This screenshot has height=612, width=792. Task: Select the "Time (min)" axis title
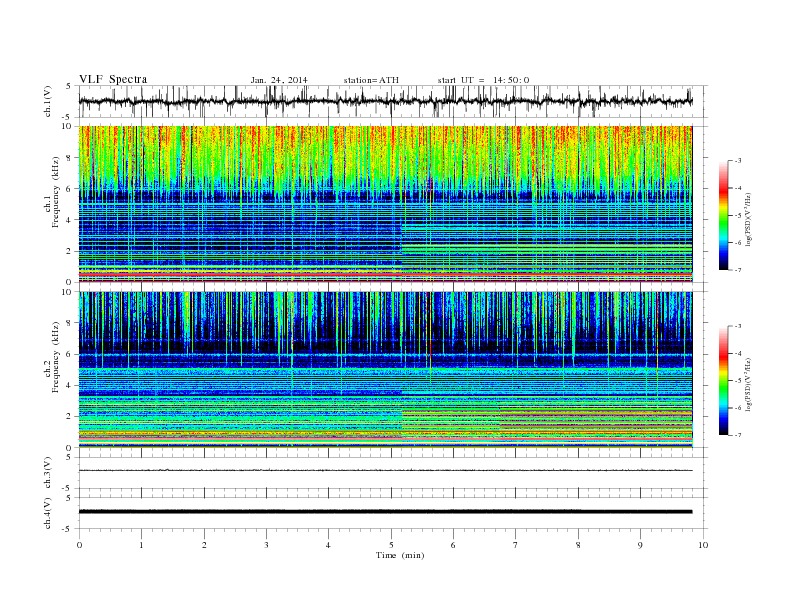coord(400,555)
